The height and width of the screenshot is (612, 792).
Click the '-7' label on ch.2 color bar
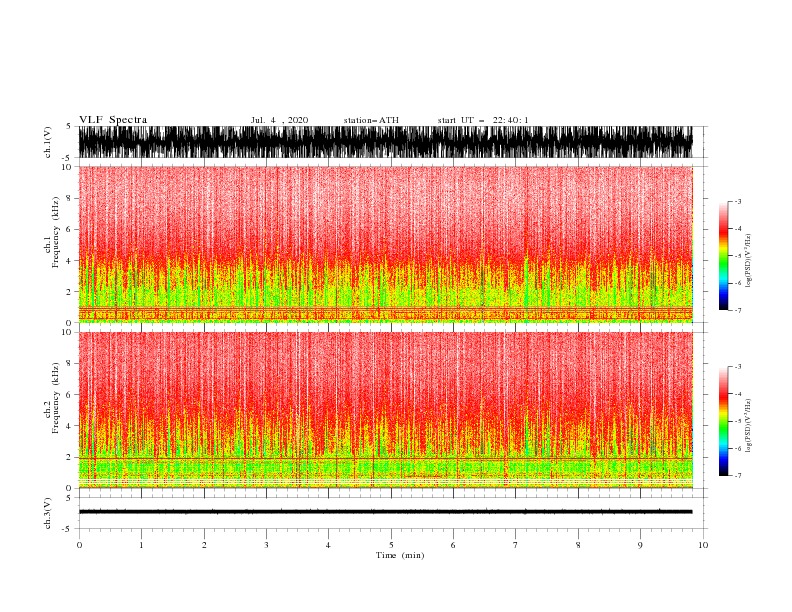738,475
